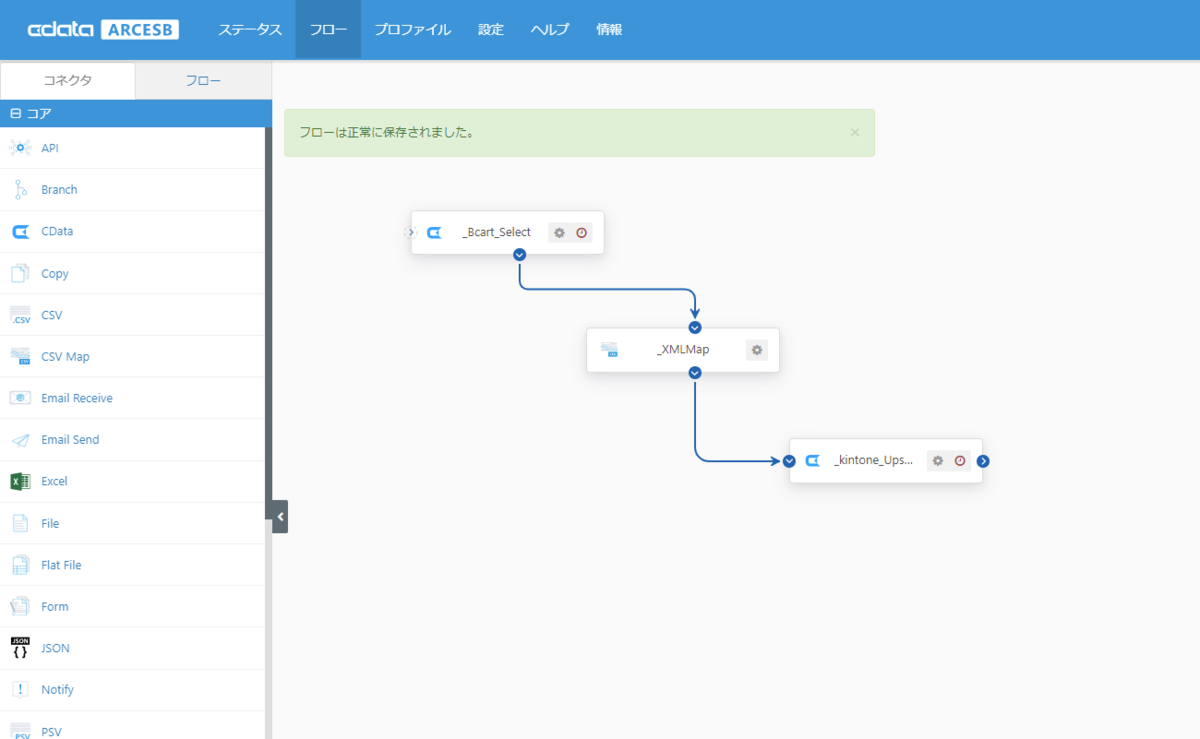
Task: Click the CData icon on _kintone_Ups node
Action: click(813, 461)
